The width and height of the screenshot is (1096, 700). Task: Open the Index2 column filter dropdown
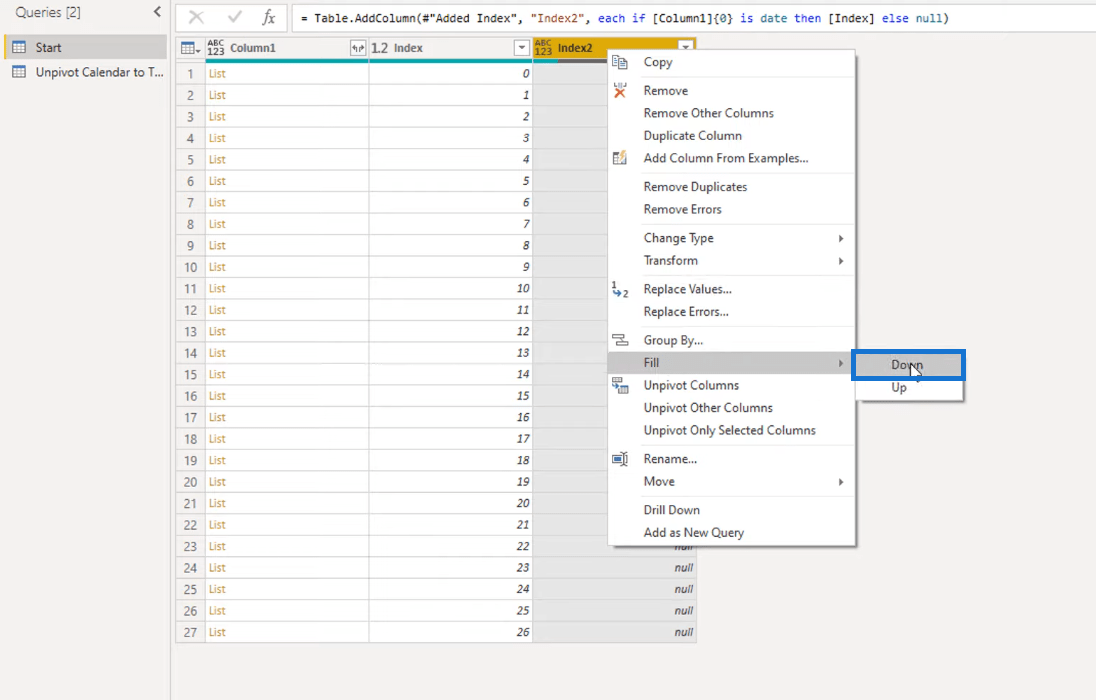click(685, 46)
